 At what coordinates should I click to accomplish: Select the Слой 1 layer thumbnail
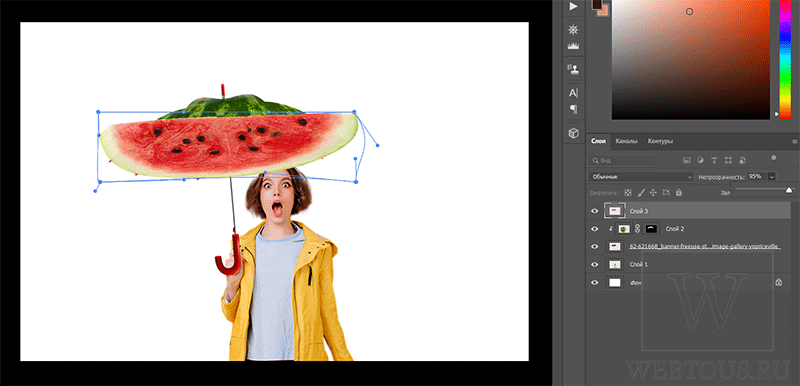click(x=615, y=264)
